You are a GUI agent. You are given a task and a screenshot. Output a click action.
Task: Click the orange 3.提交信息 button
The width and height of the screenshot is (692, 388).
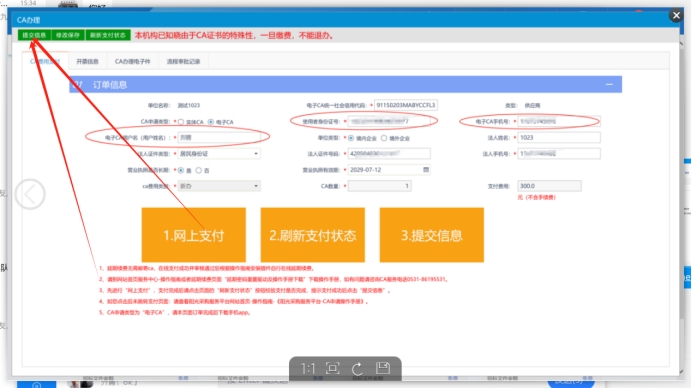click(x=432, y=235)
